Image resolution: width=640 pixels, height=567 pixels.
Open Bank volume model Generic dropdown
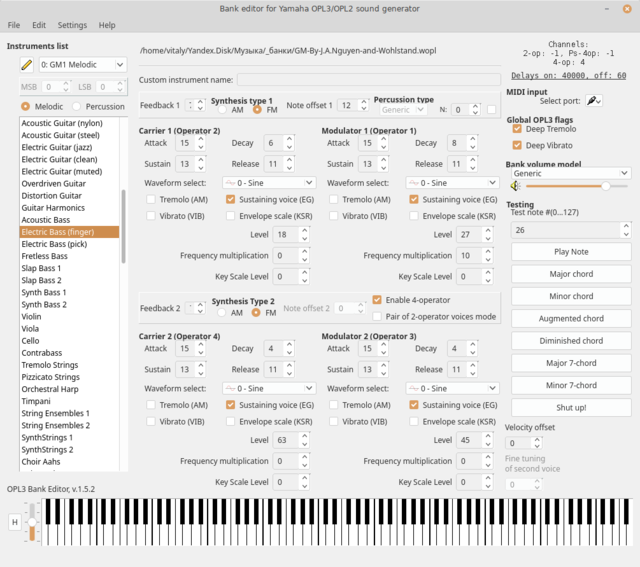571,173
